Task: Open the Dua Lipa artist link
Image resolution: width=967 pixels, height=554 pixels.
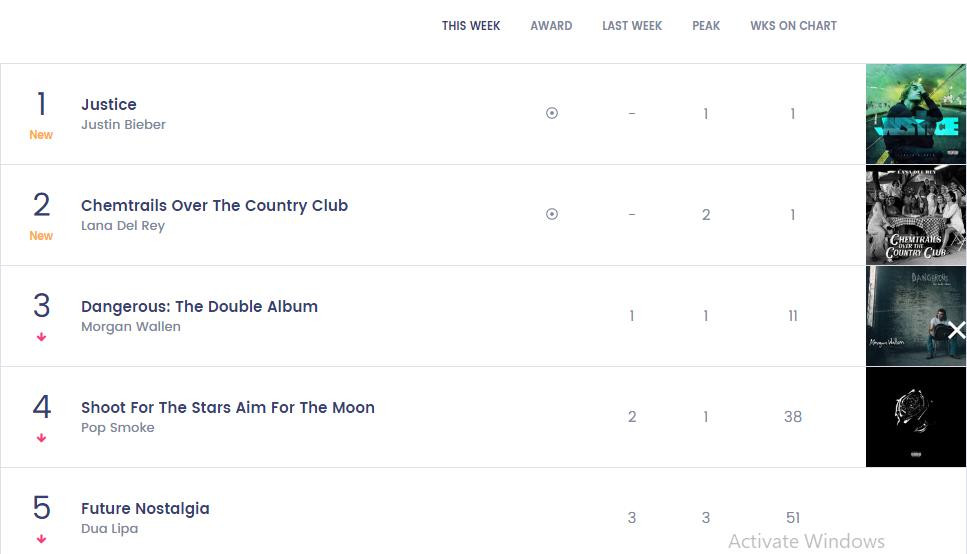Action: coord(110,529)
